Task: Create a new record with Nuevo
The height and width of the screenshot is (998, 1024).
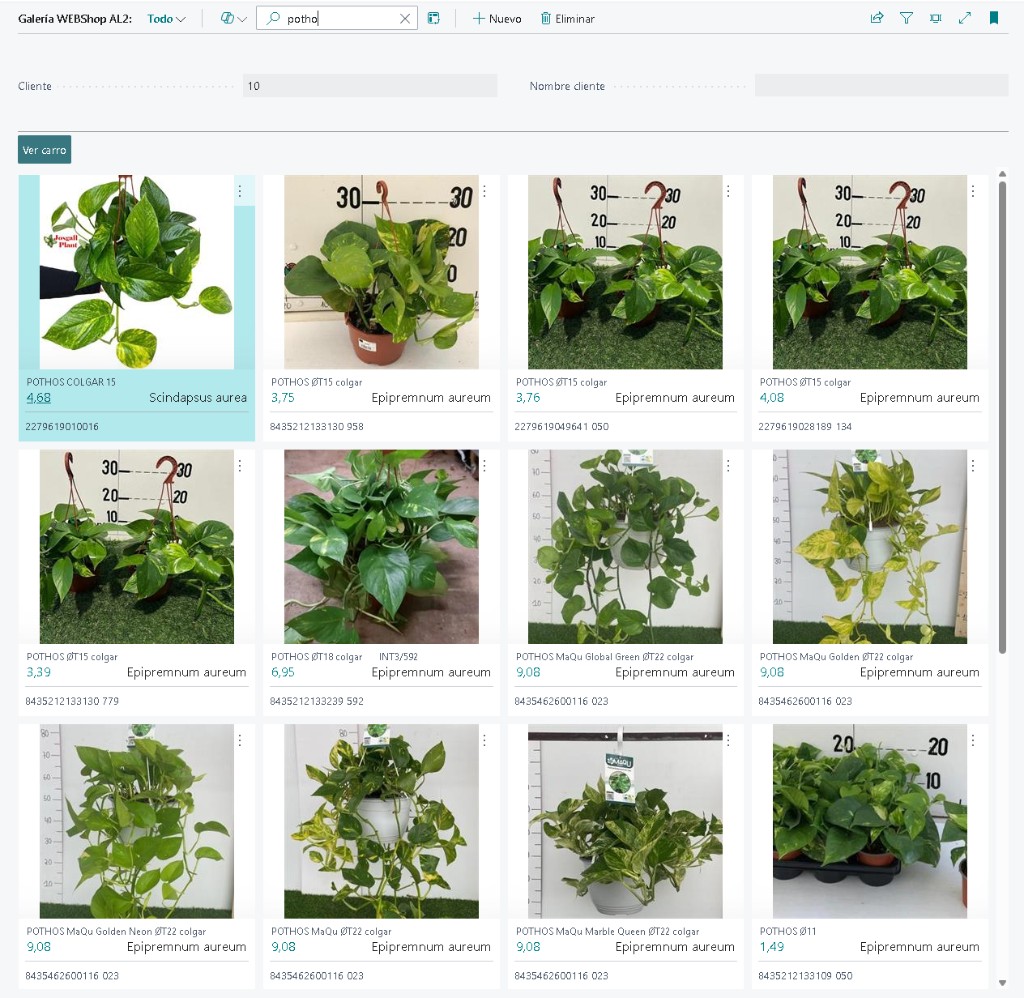Action: pyautogui.click(x=497, y=19)
